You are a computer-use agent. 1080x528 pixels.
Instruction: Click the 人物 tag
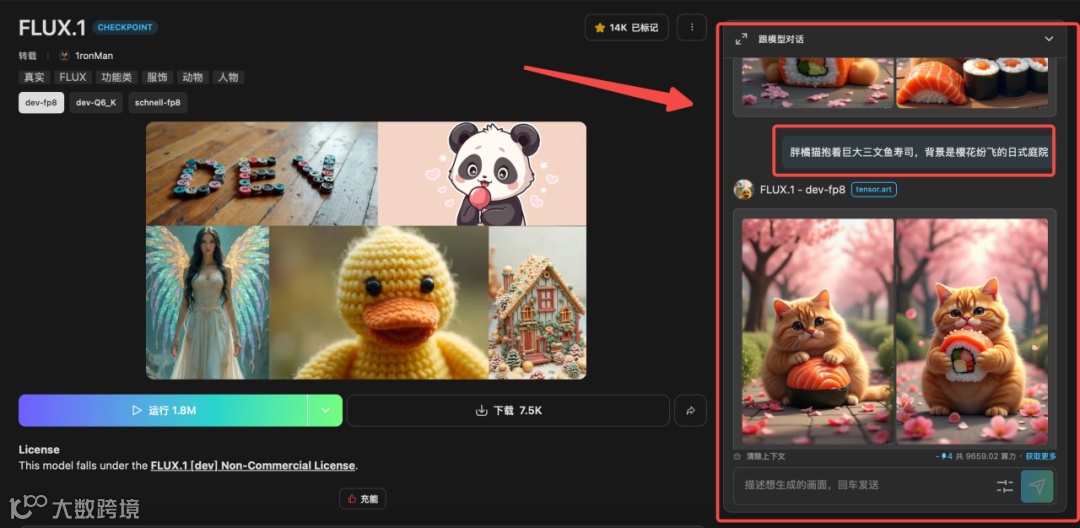tap(228, 77)
